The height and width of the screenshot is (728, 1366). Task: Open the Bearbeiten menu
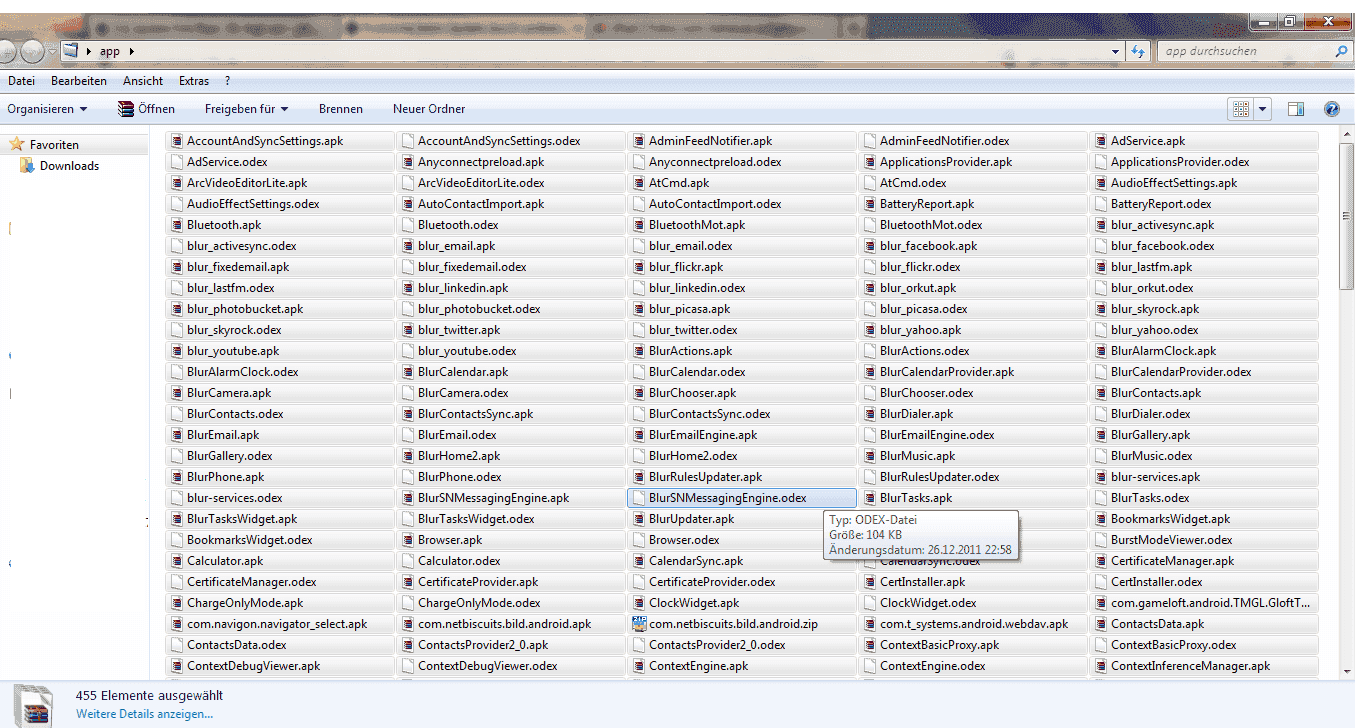[79, 81]
